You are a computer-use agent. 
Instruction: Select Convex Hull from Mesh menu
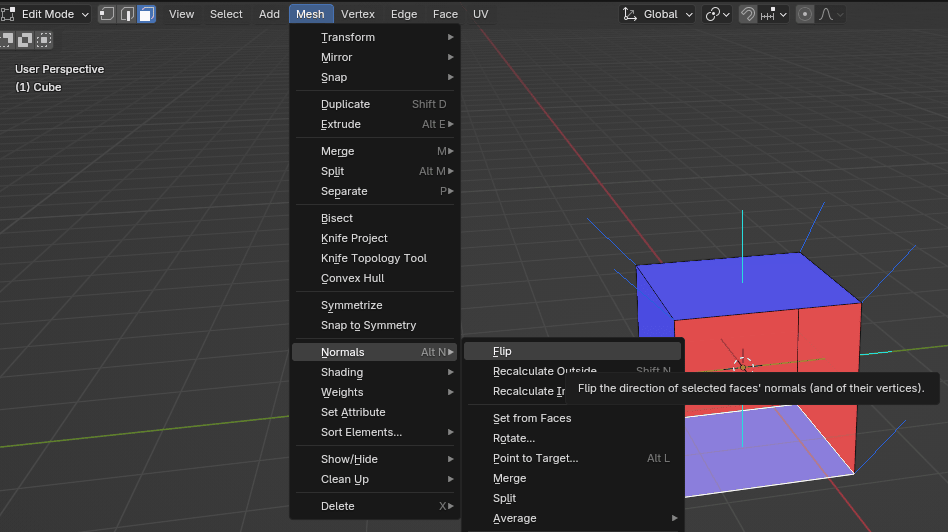(x=352, y=278)
